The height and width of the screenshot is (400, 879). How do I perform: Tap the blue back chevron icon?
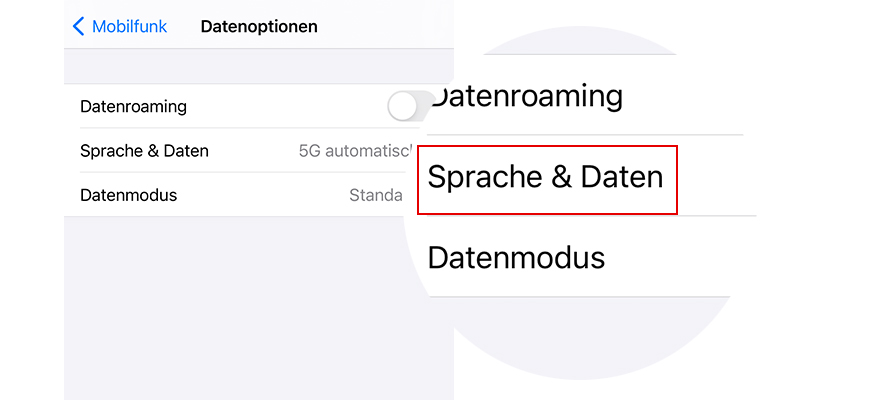79,27
